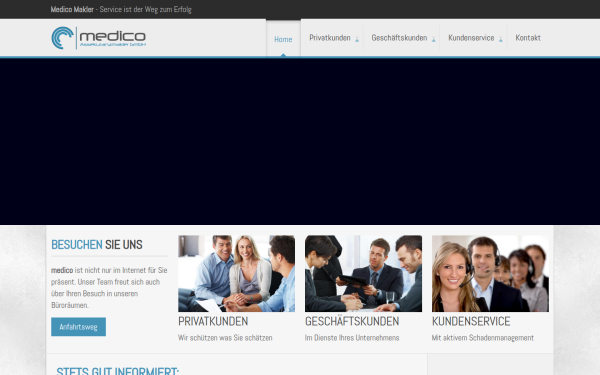Click the text 'Mit aktivem Schadenmanagement'
This screenshot has height=375, width=600.
point(483,338)
